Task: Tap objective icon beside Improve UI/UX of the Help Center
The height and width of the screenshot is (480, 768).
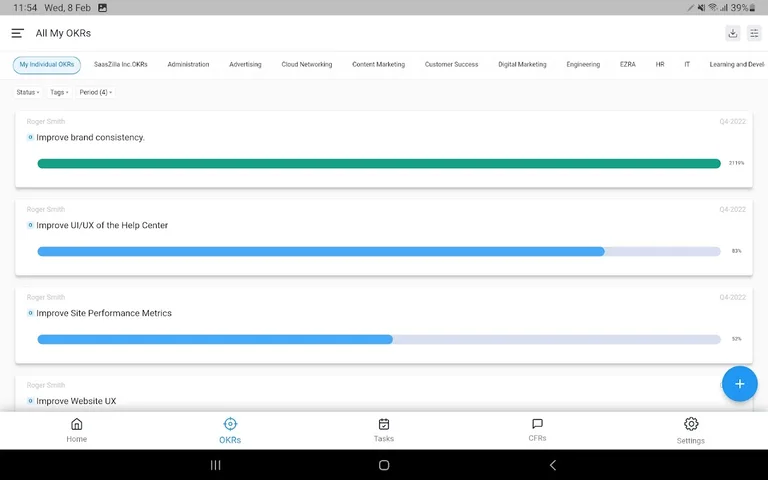Action: [30, 225]
